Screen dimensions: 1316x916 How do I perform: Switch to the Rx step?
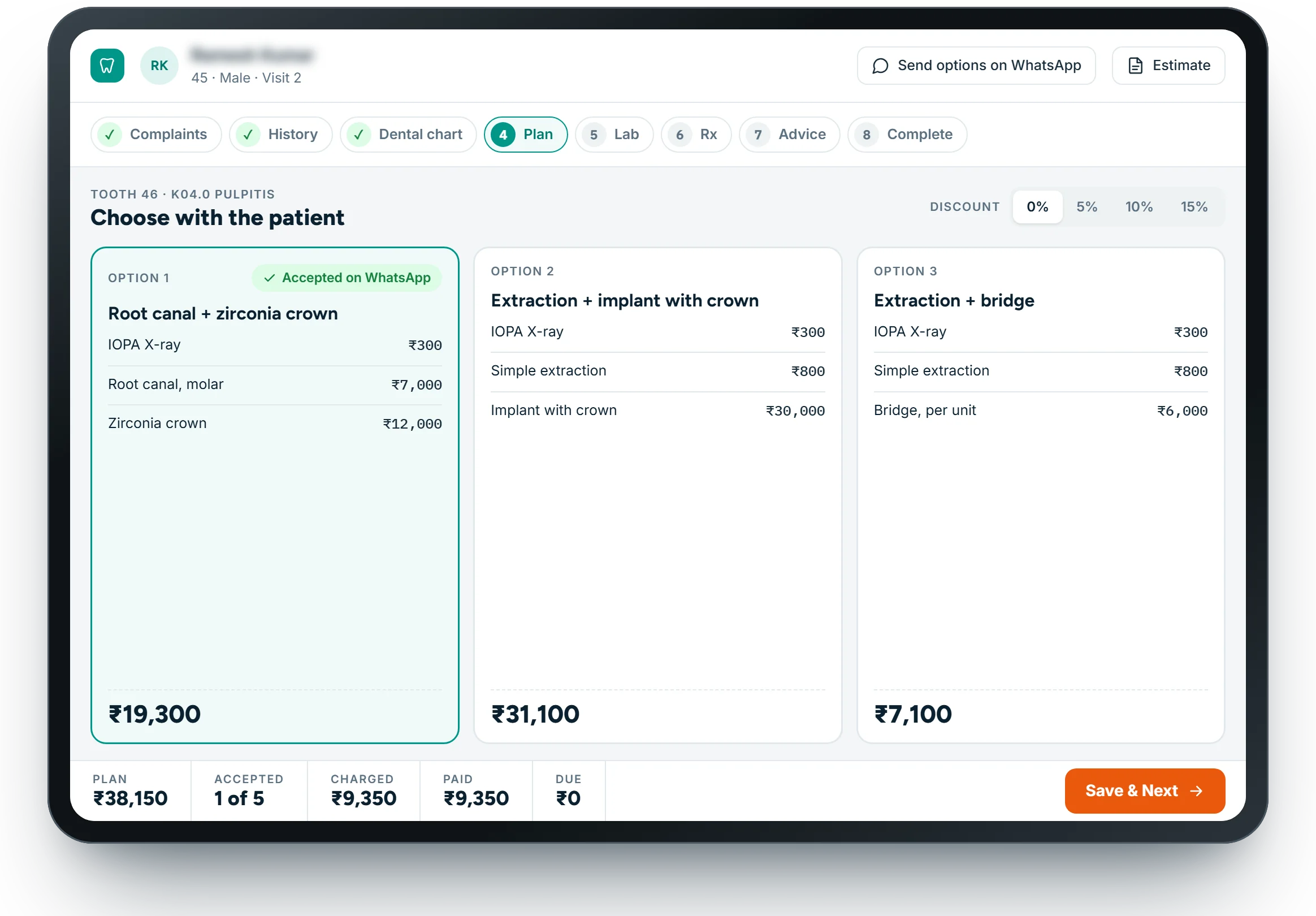tap(696, 135)
